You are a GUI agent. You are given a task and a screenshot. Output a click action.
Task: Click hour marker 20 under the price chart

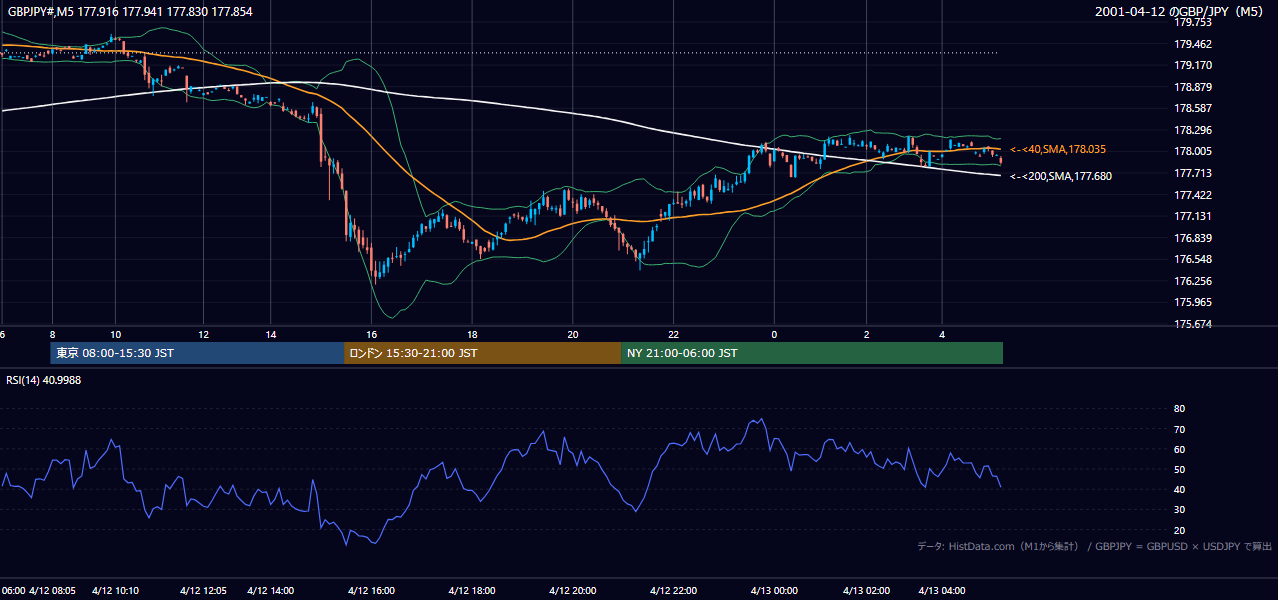[x=572, y=334]
